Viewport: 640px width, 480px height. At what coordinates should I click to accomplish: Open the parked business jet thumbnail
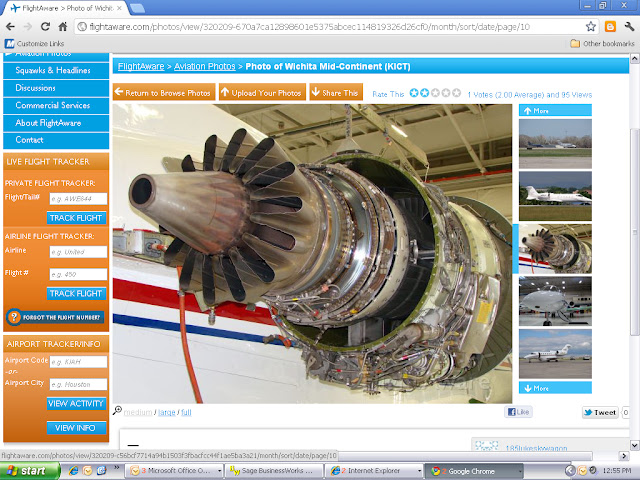click(555, 354)
